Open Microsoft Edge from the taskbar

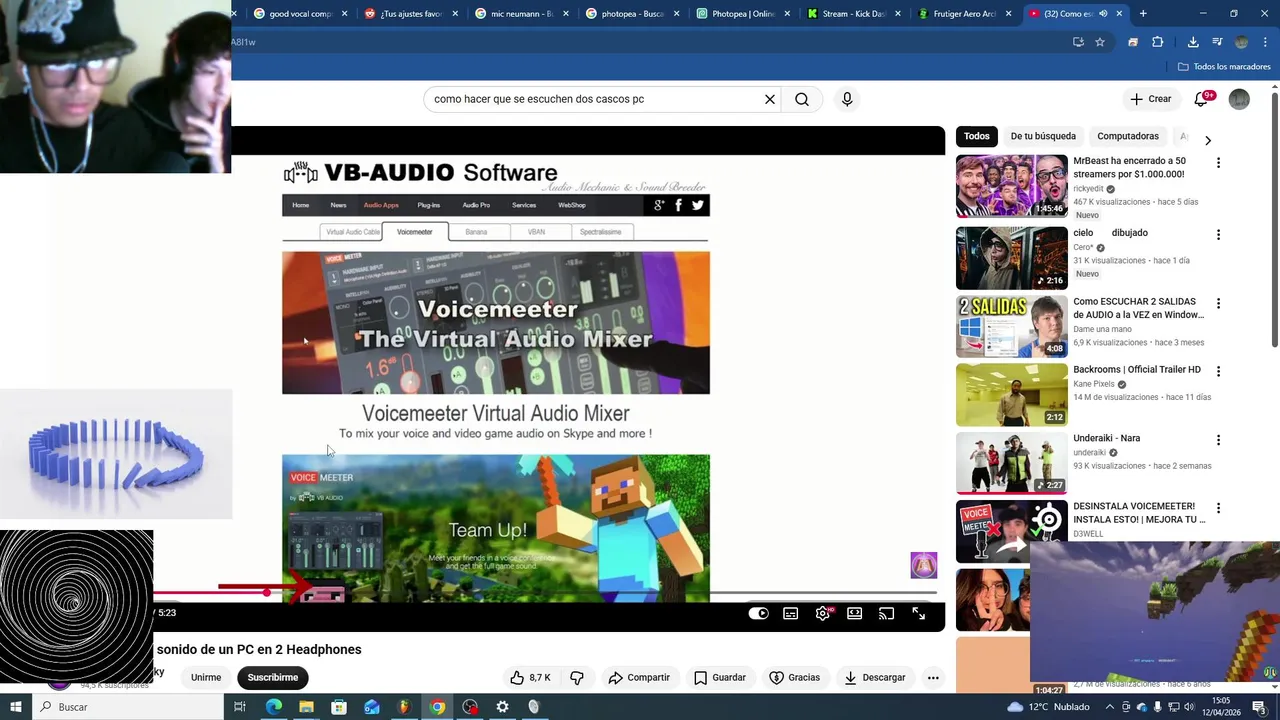click(273, 707)
